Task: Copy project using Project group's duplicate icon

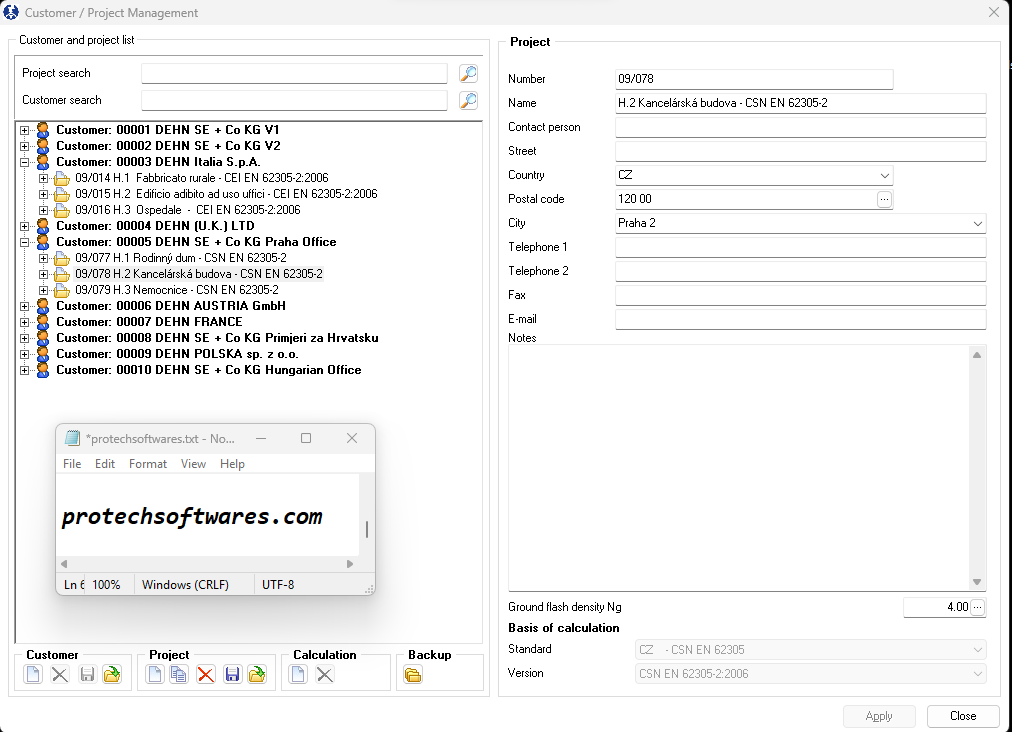Action: coord(179,675)
